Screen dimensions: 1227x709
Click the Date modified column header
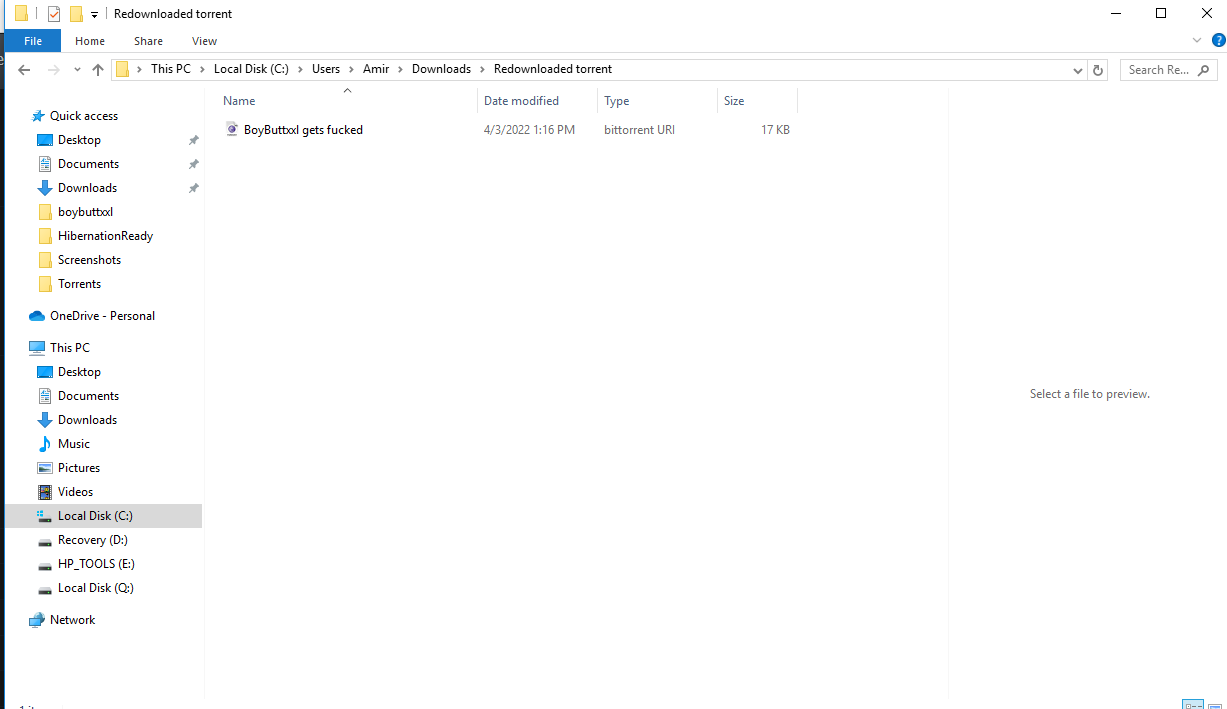522,100
